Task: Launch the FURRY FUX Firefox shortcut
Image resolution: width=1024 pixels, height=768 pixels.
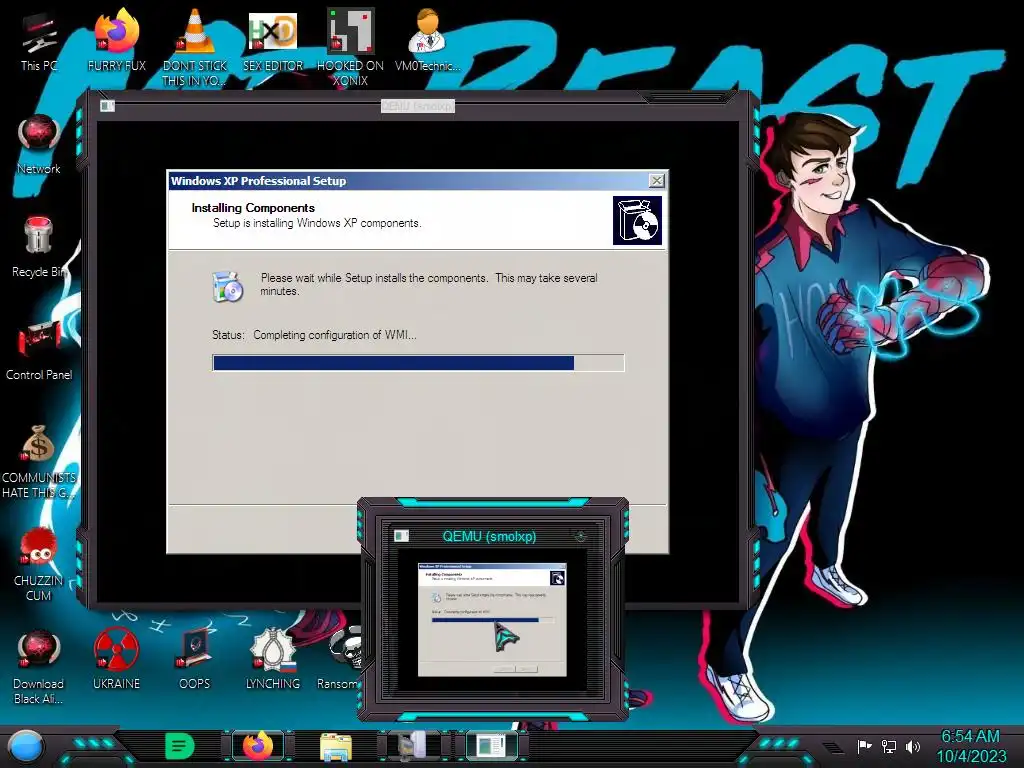Action: pyautogui.click(x=116, y=40)
